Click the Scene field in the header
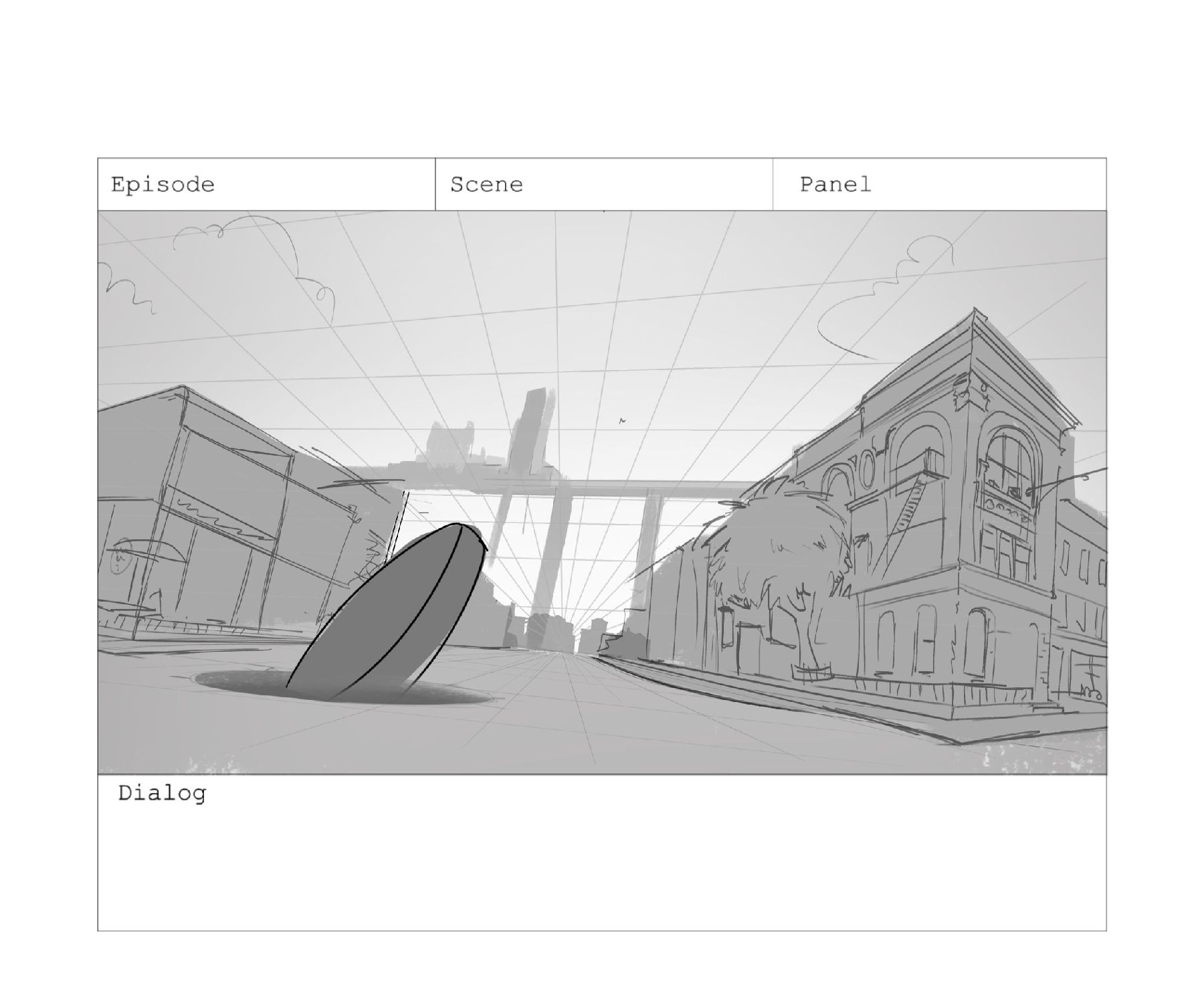 [604, 184]
